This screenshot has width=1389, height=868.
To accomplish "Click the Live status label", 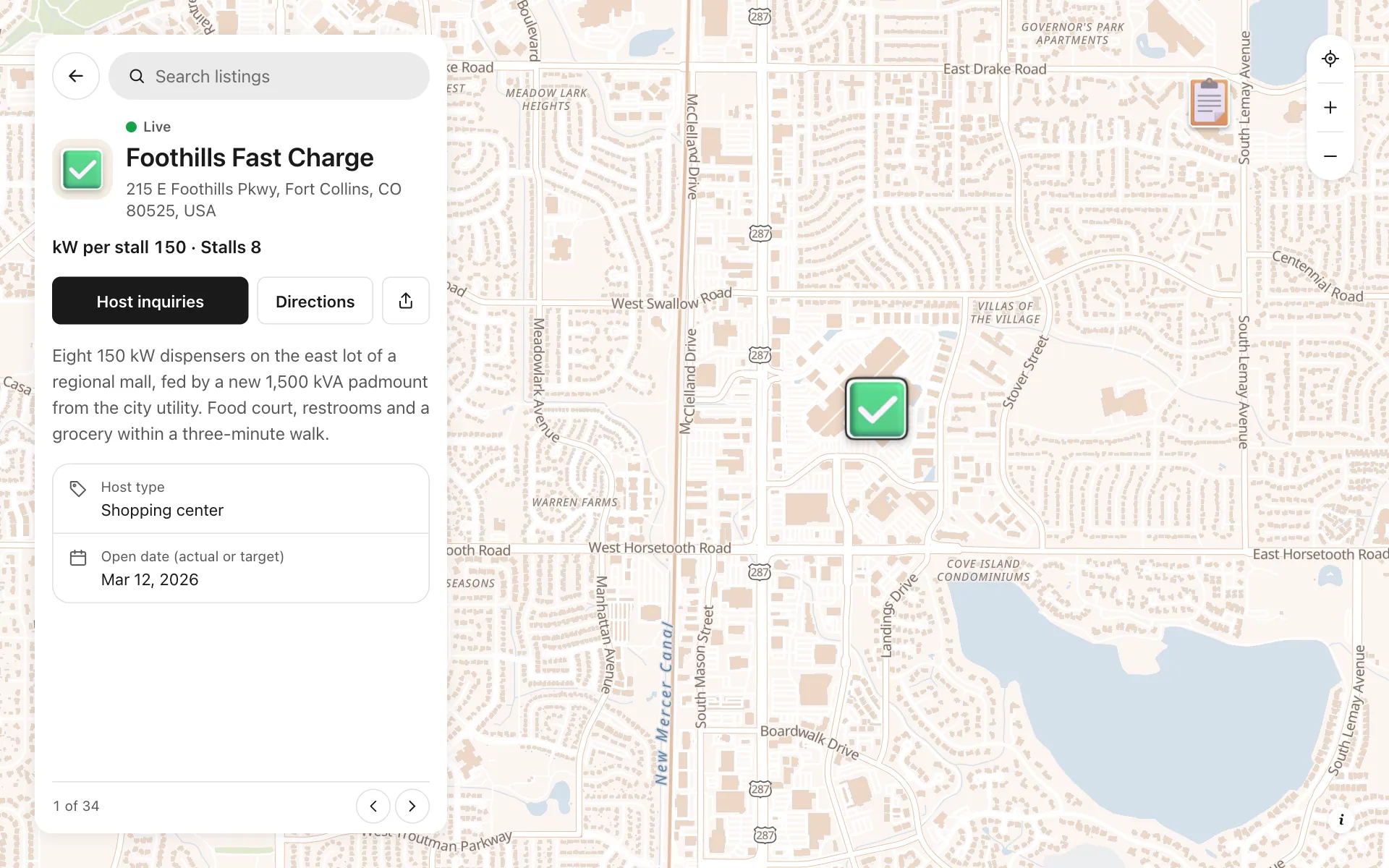I will [x=156, y=127].
